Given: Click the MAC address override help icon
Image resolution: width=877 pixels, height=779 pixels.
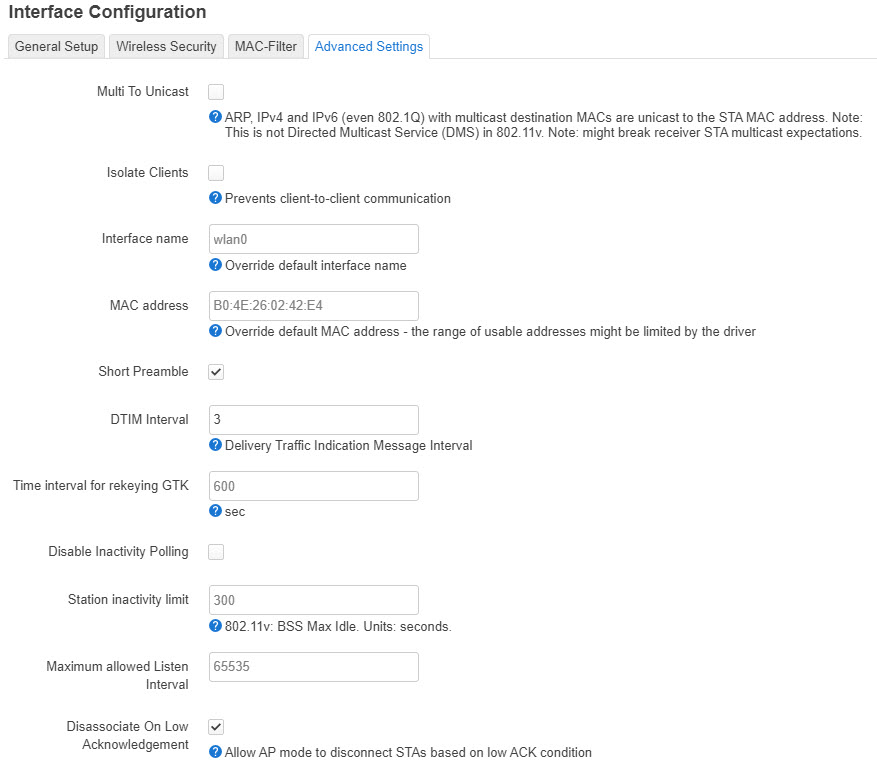Looking at the screenshot, I should (x=215, y=332).
